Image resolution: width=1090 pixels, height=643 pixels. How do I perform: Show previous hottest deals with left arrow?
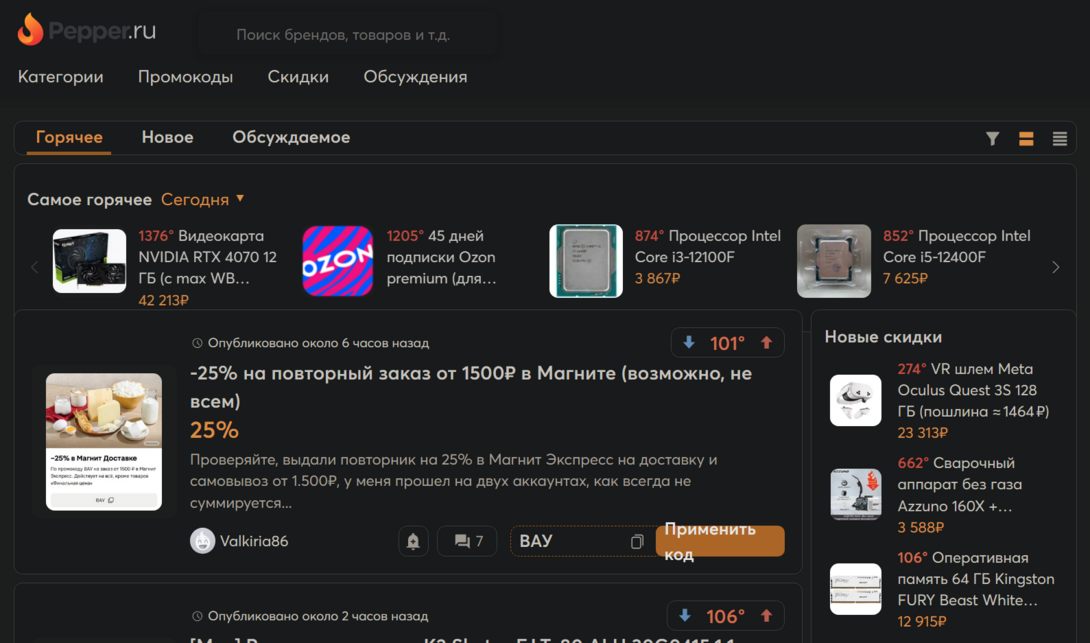(35, 267)
